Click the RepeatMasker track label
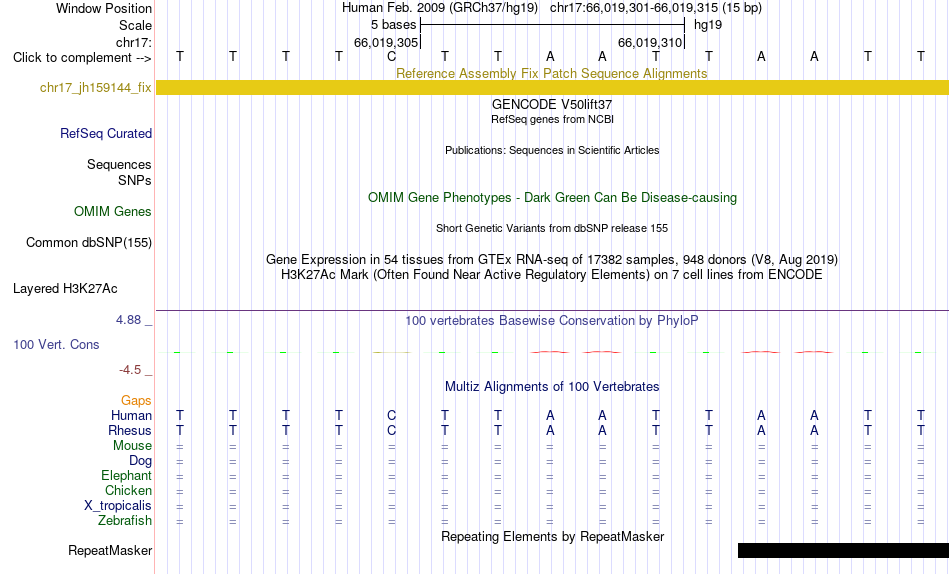The height and width of the screenshot is (574, 950). [110, 550]
